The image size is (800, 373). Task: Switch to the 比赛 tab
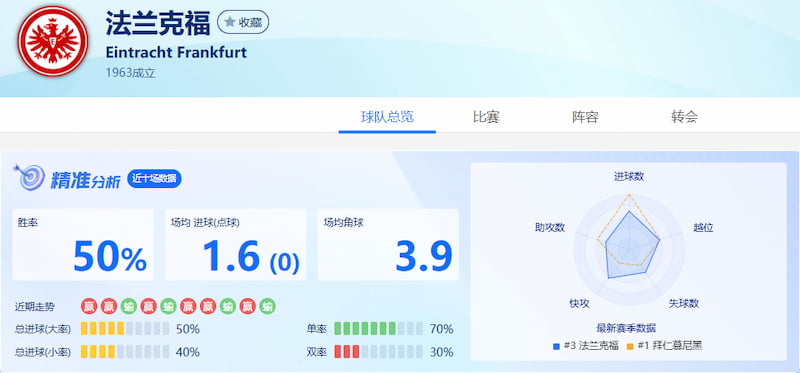[x=486, y=117]
